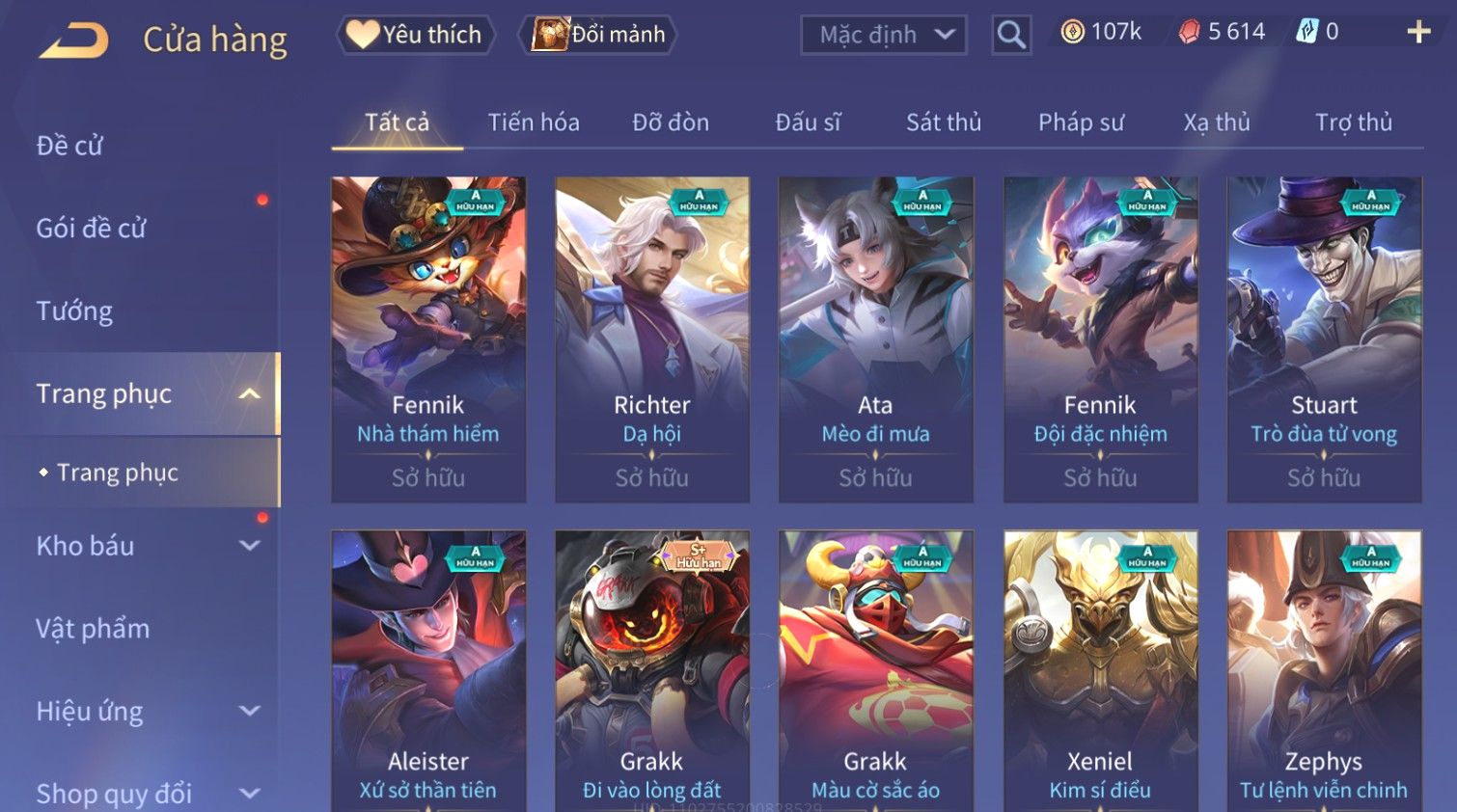
Task: Open Richter Dạ hội skin card
Action: pyautogui.click(x=652, y=339)
